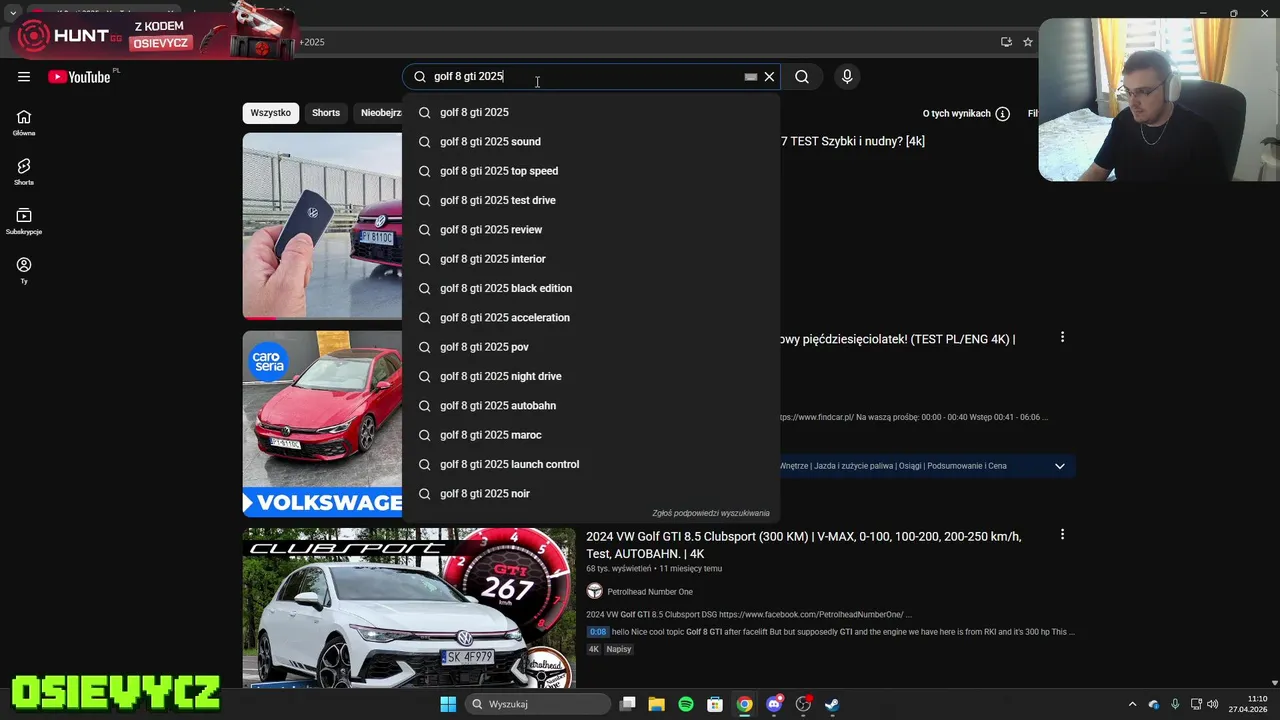Click the Wyszukaj taskbar search box

(x=539, y=704)
